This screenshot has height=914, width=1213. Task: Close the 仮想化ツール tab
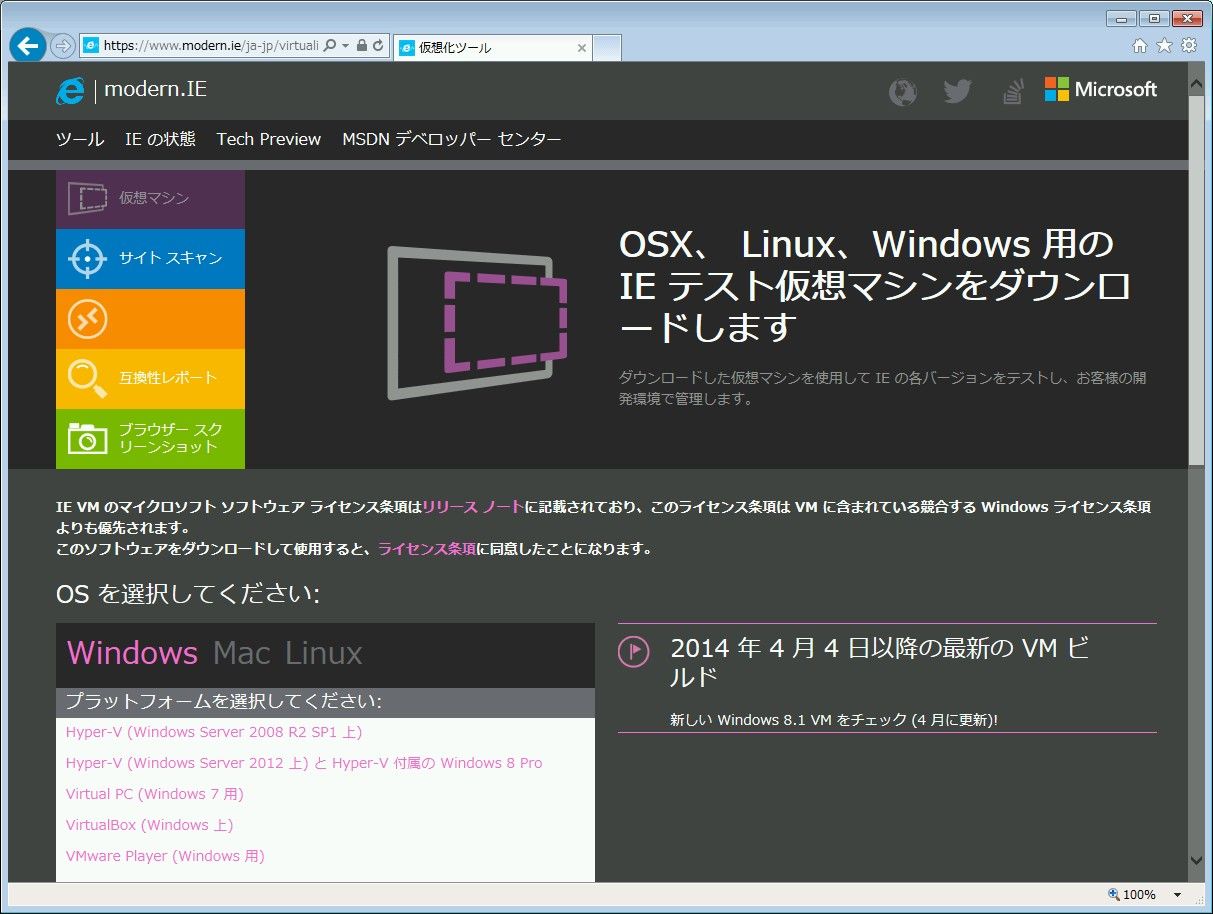click(x=582, y=48)
